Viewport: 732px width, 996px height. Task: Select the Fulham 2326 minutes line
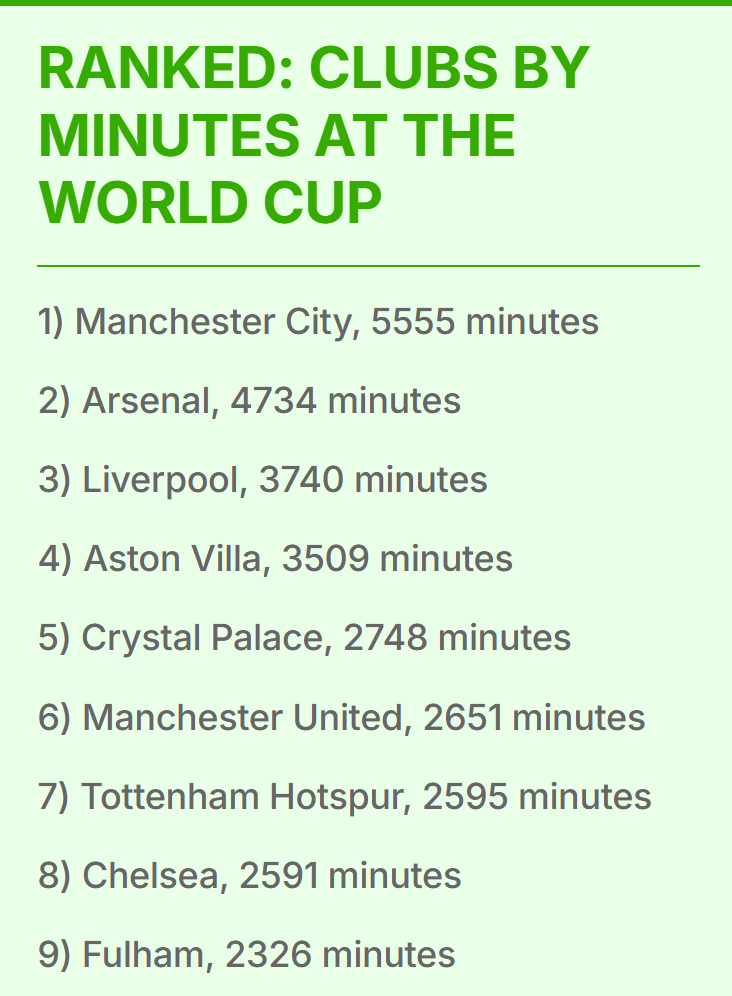(x=247, y=955)
